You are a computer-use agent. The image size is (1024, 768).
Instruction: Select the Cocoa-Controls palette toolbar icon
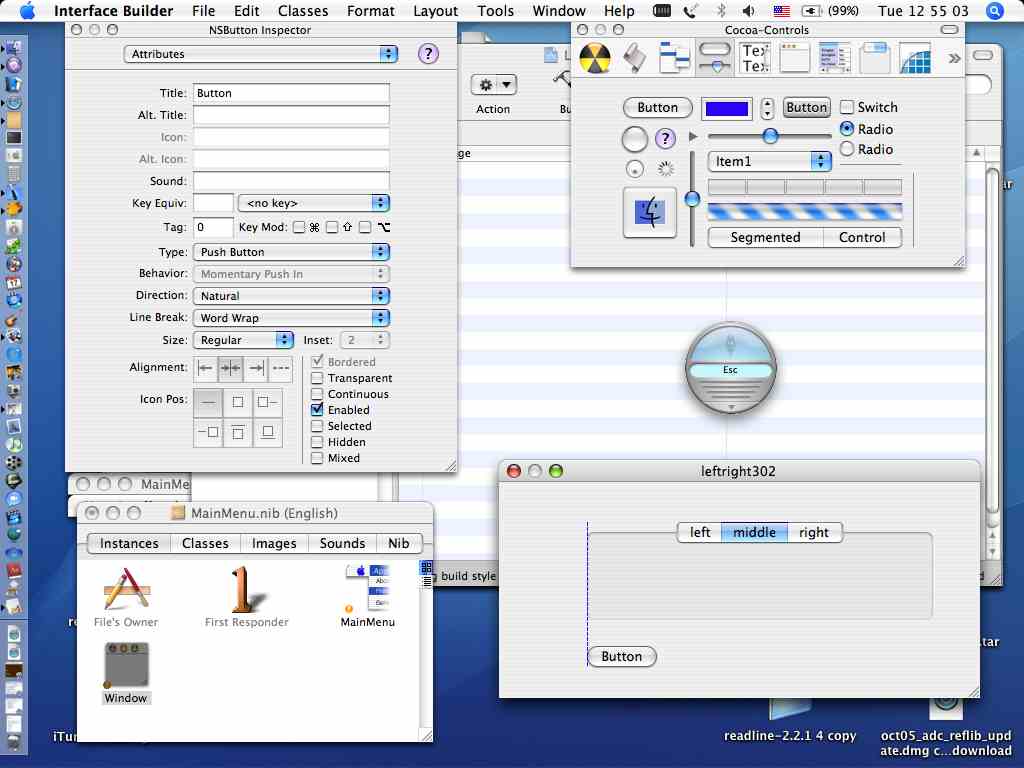(x=714, y=58)
